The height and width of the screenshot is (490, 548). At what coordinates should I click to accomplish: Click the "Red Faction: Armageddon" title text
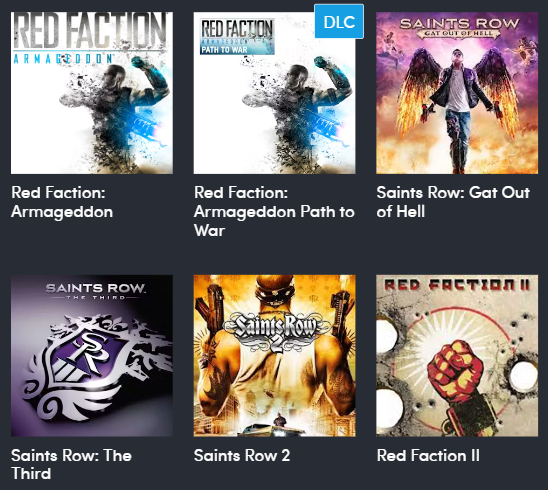tap(62, 202)
